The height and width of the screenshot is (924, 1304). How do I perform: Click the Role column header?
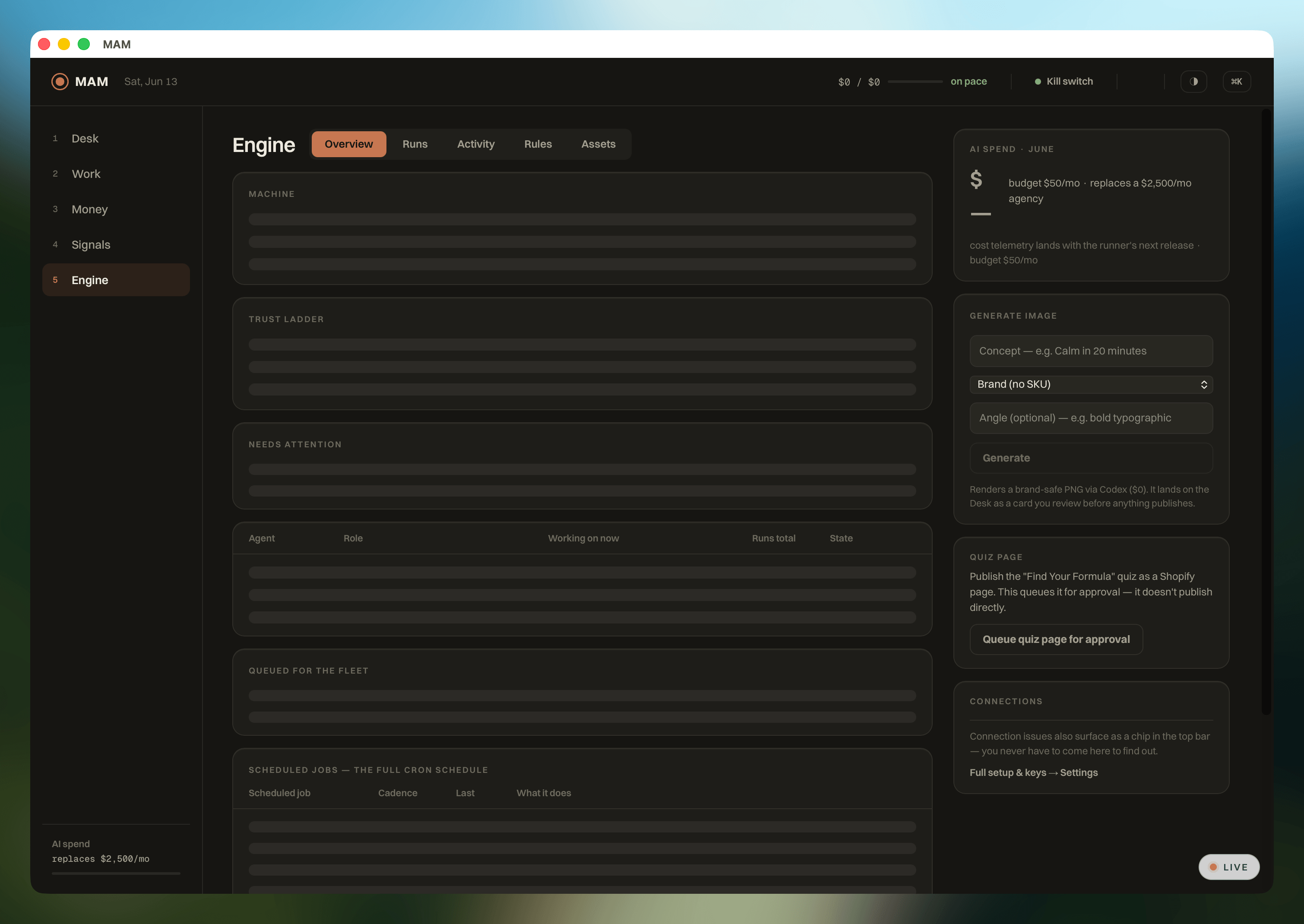(353, 538)
